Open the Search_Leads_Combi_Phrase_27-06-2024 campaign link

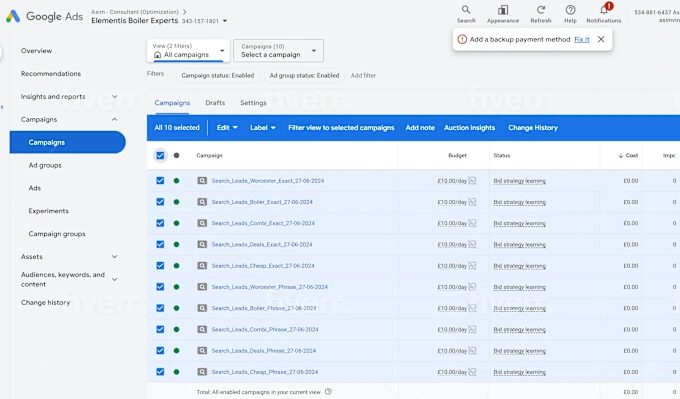(x=265, y=329)
